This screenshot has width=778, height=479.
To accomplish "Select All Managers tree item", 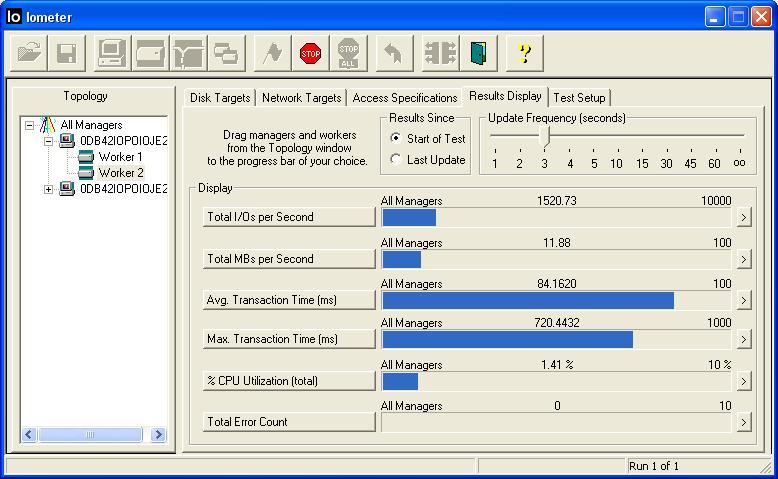I will tap(91, 125).
